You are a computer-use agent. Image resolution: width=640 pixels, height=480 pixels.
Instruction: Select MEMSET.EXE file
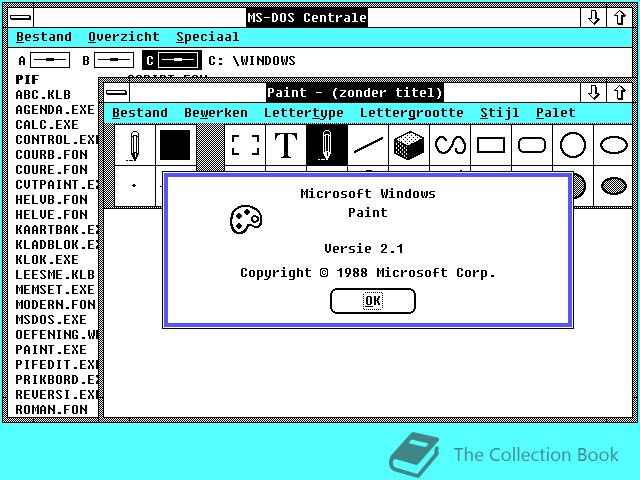55,290
